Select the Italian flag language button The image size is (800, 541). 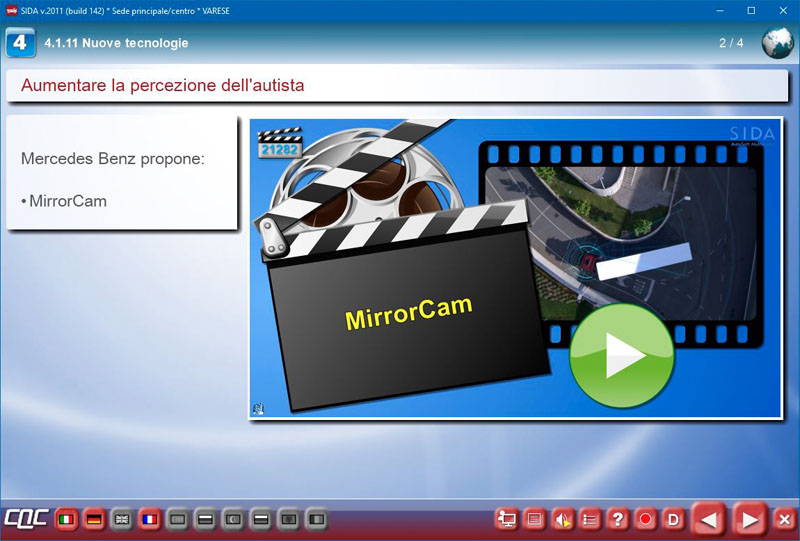click(66, 520)
